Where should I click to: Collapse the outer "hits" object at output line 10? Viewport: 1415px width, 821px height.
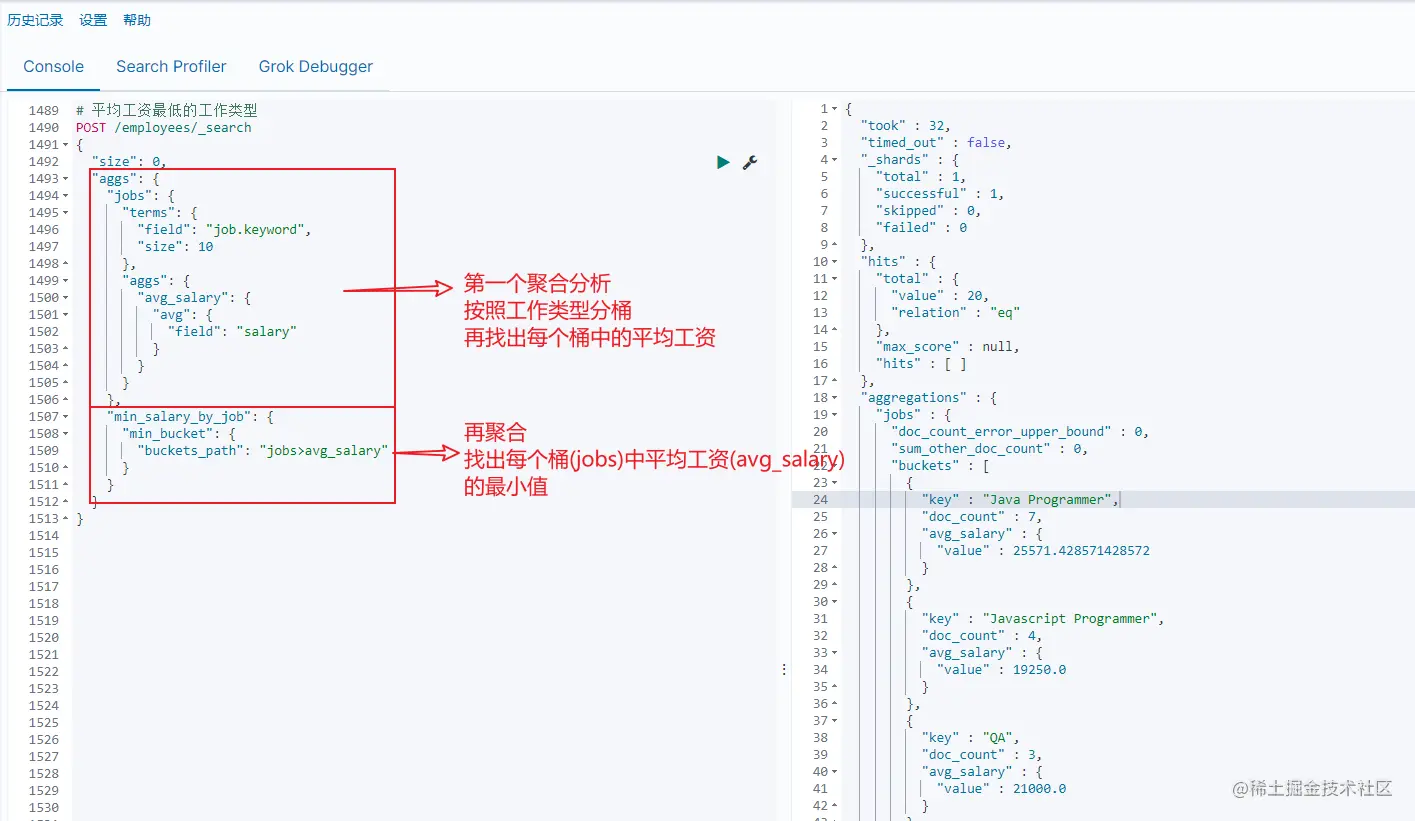pyautogui.click(x=835, y=262)
